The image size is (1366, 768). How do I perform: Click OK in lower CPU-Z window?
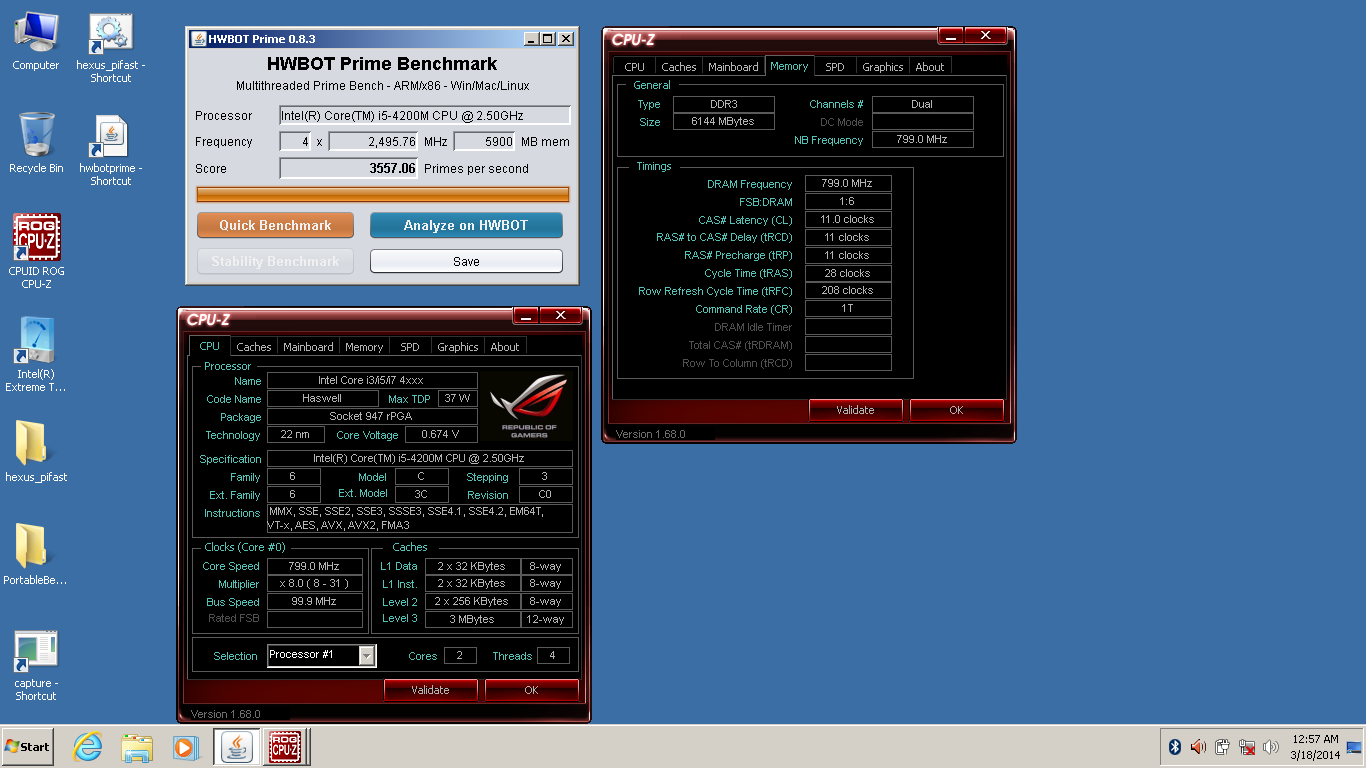click(x=531, y=690)
